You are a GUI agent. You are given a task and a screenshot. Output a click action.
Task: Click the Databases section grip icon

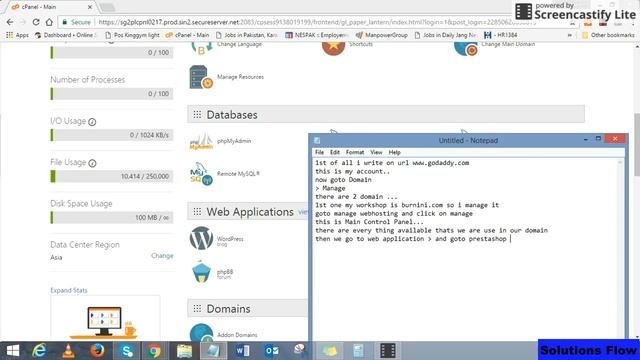(x=197, y=115)
